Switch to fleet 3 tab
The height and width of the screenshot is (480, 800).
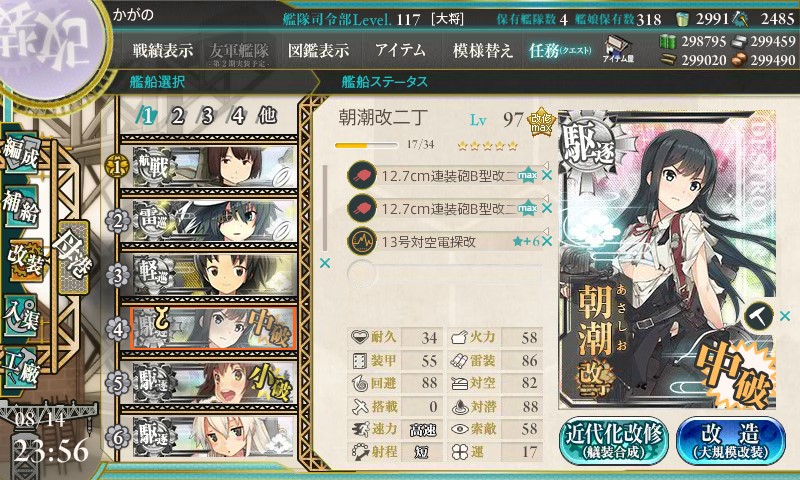click(207, 116)
